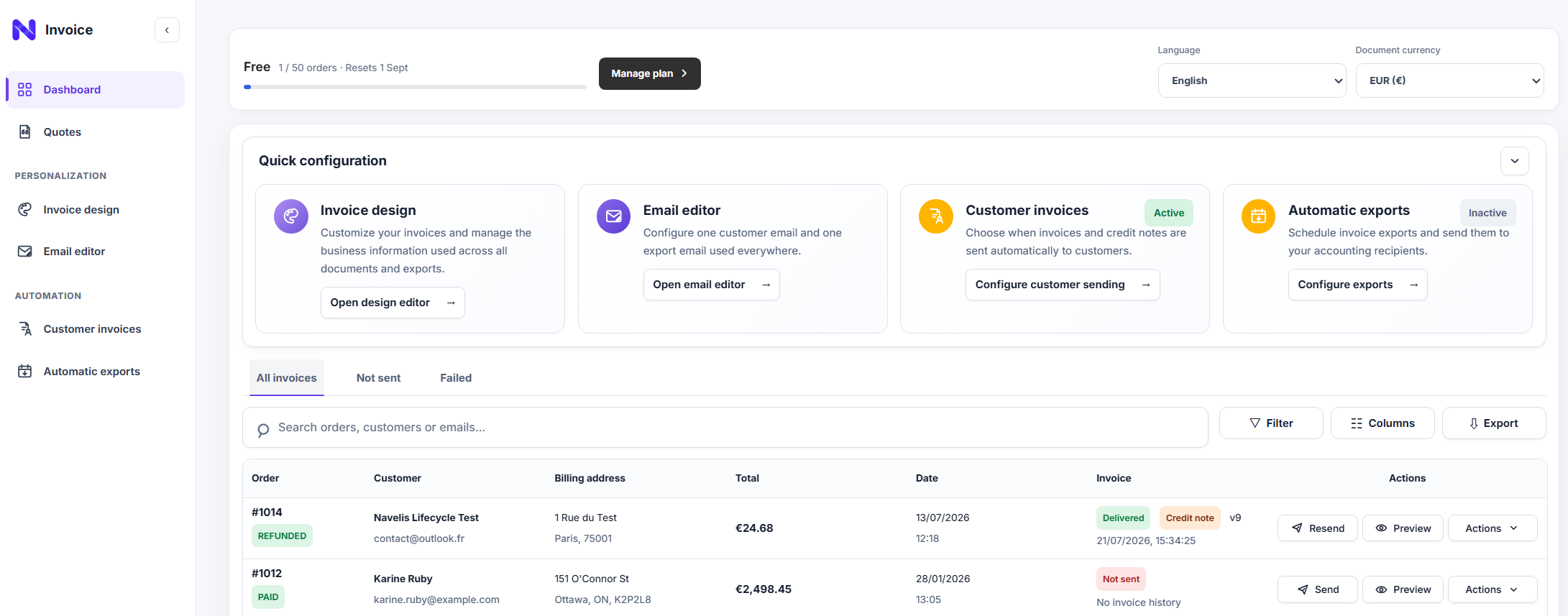
Task: Click the yellow Customer invoices card icon
Action: (936, 216)
